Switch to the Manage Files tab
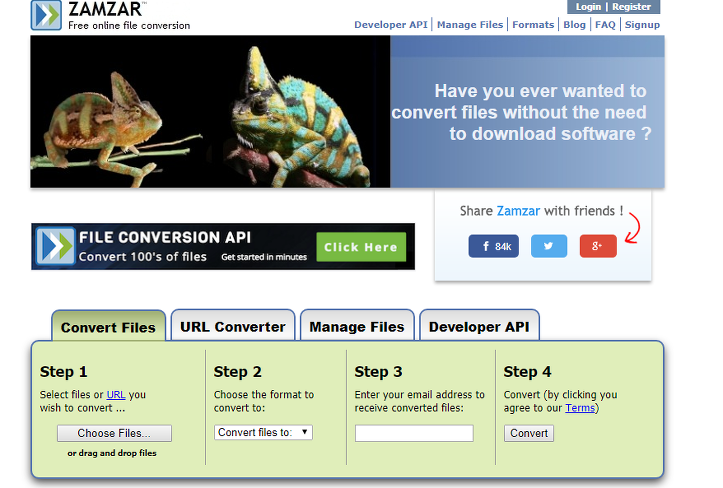This screenshot has width=723, height=488. tap(357, 326)
